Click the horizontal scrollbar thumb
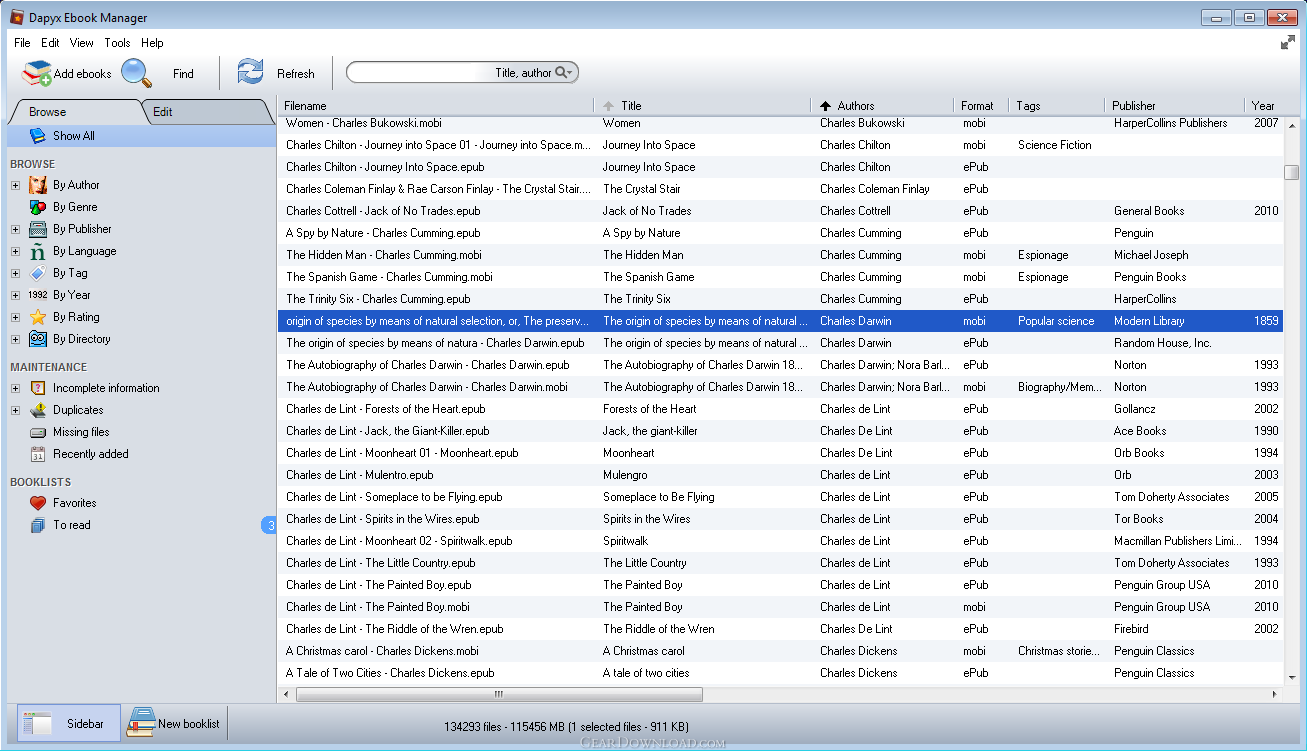 click(499, 694)
